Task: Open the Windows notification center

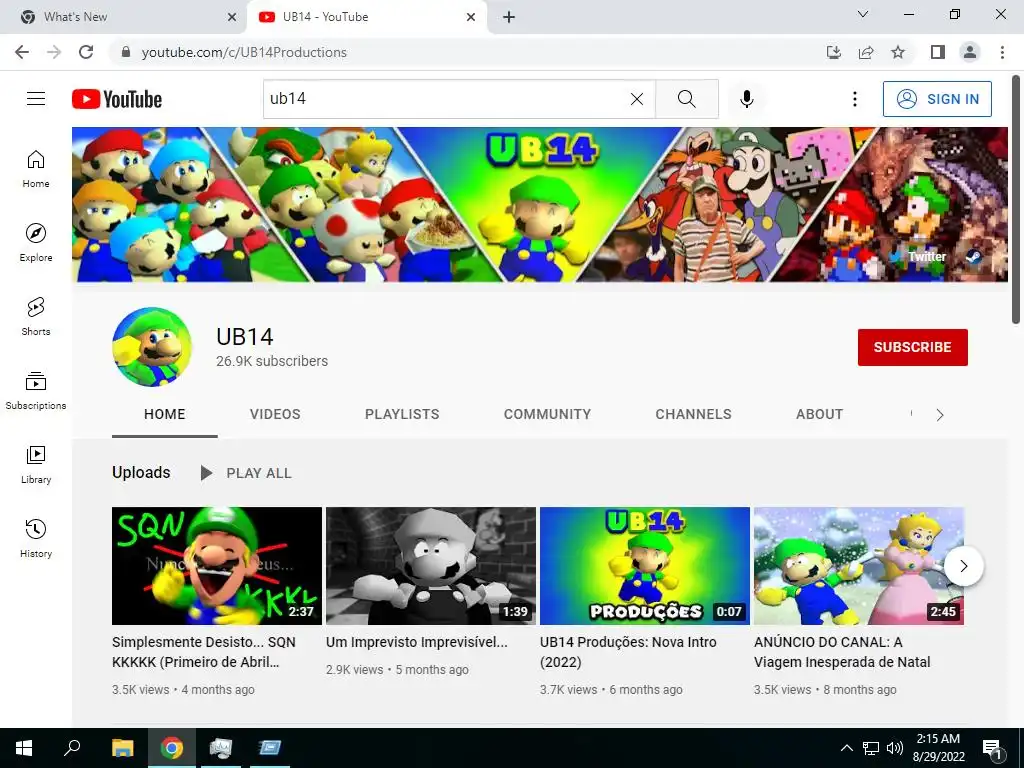Action: click(x=992, y=748)
